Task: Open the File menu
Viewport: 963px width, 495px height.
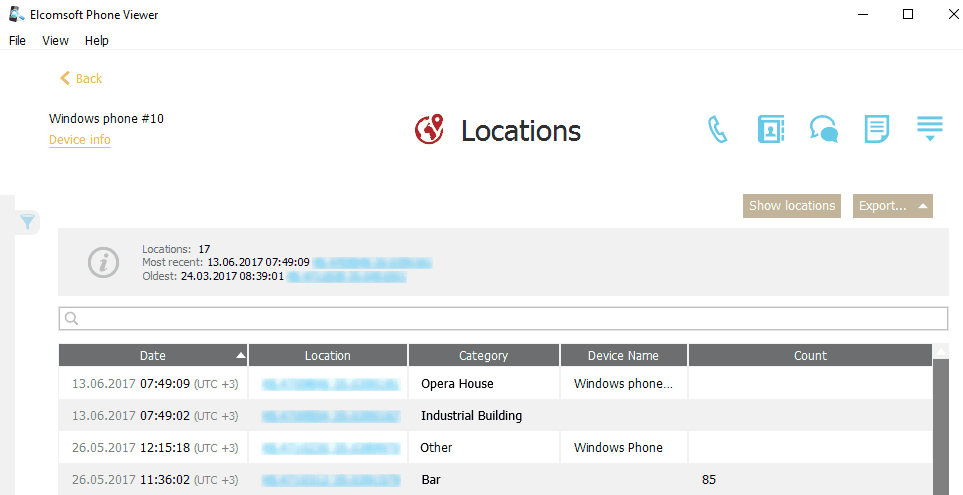Action: [x=17, y=41]
